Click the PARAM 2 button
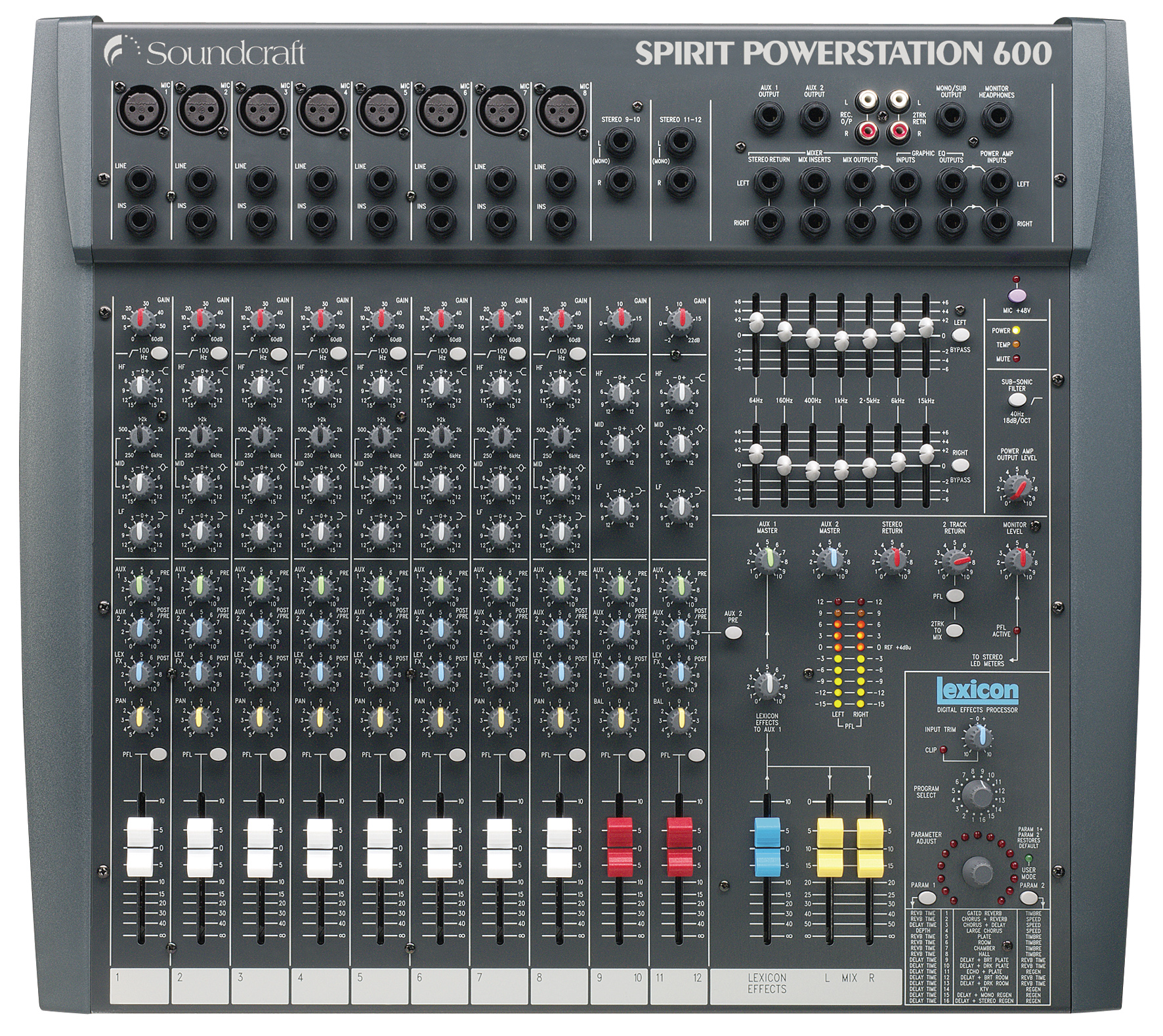Screen dimensions: 1163x1036 pyautogui.click(x=1028, y=897)
